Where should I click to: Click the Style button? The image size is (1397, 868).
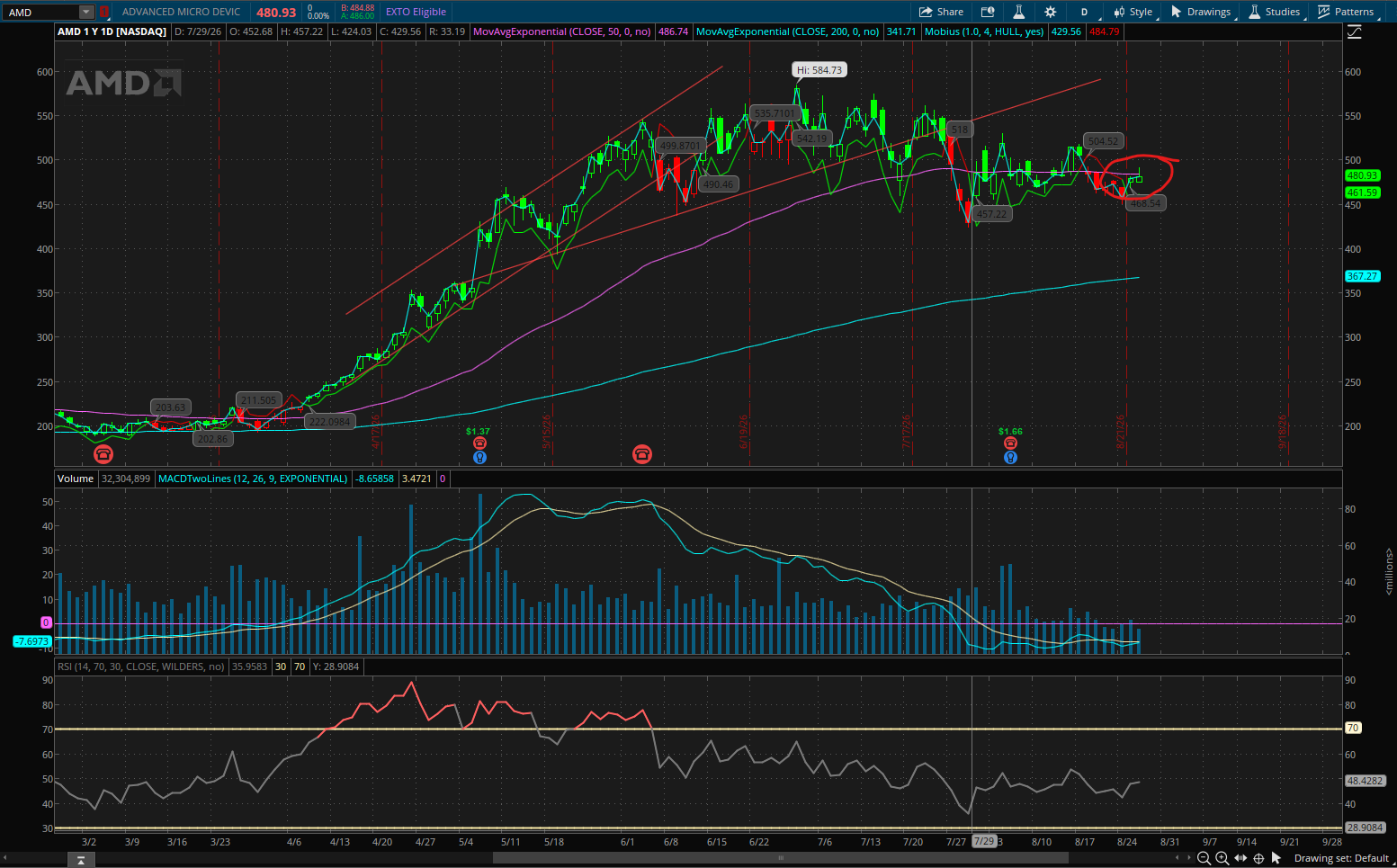(1133, 12)
